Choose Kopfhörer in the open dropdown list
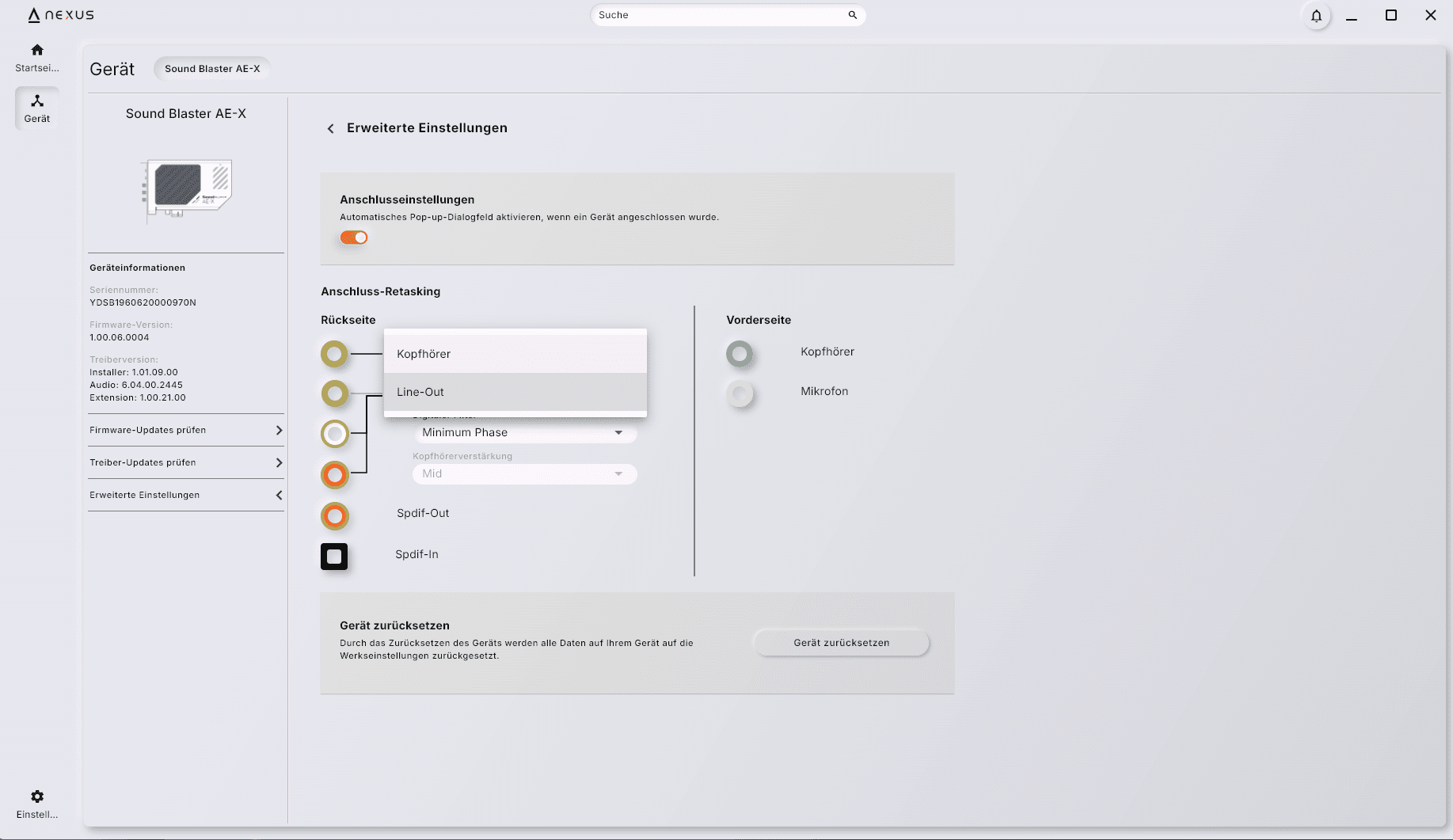 pos(515,354)
